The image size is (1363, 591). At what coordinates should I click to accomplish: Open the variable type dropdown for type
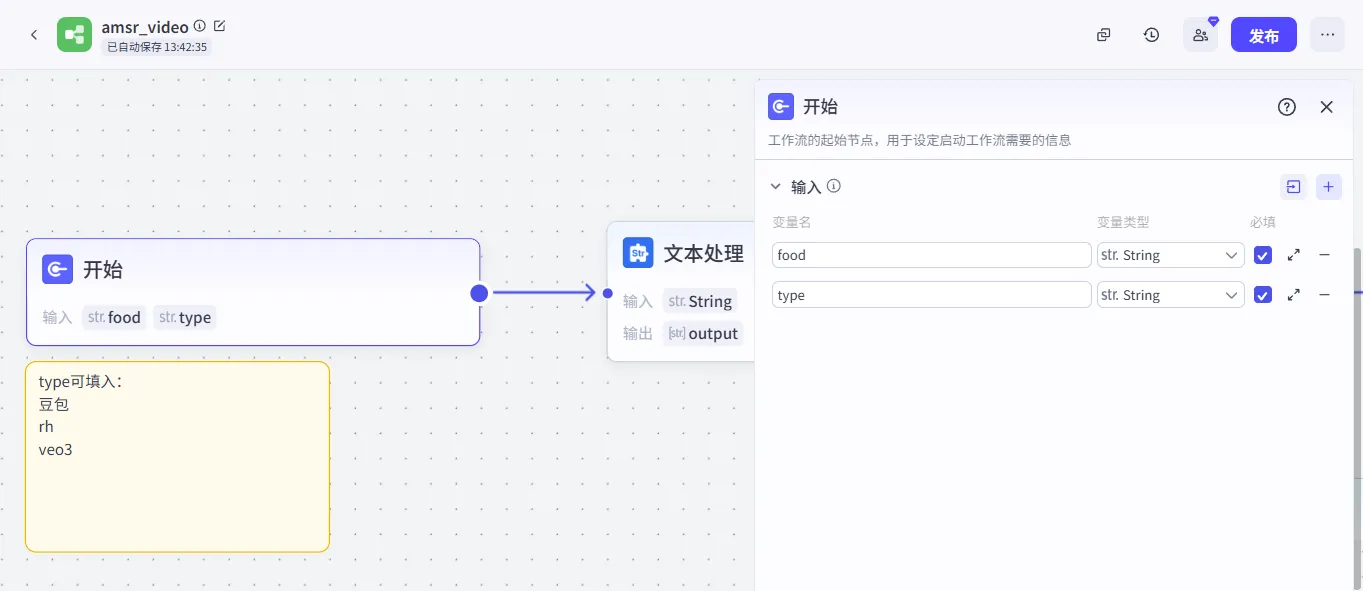coord(1170,295)
